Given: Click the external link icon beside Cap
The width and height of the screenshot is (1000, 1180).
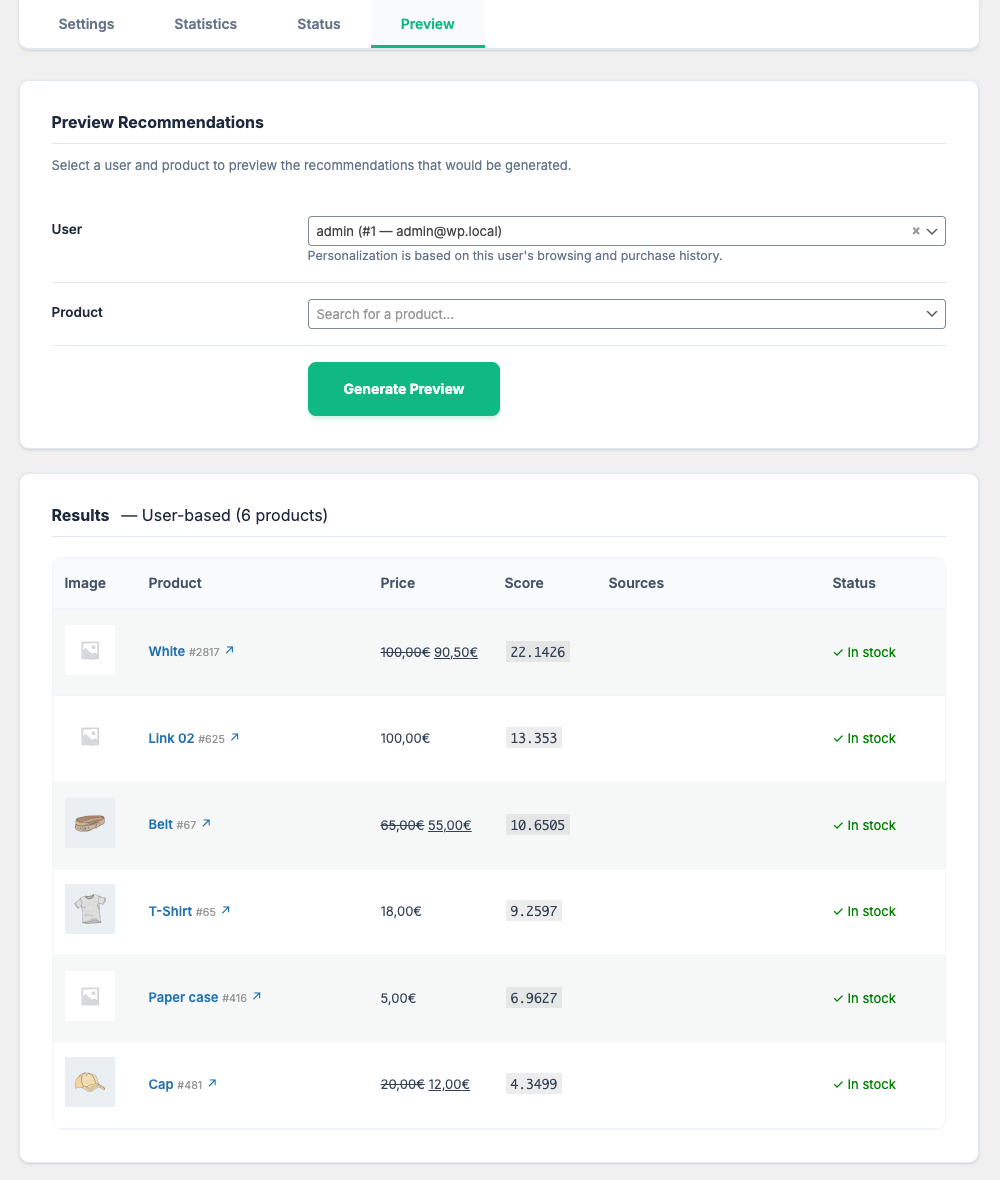Looking at the screenshot, I should coord(212,1084).
